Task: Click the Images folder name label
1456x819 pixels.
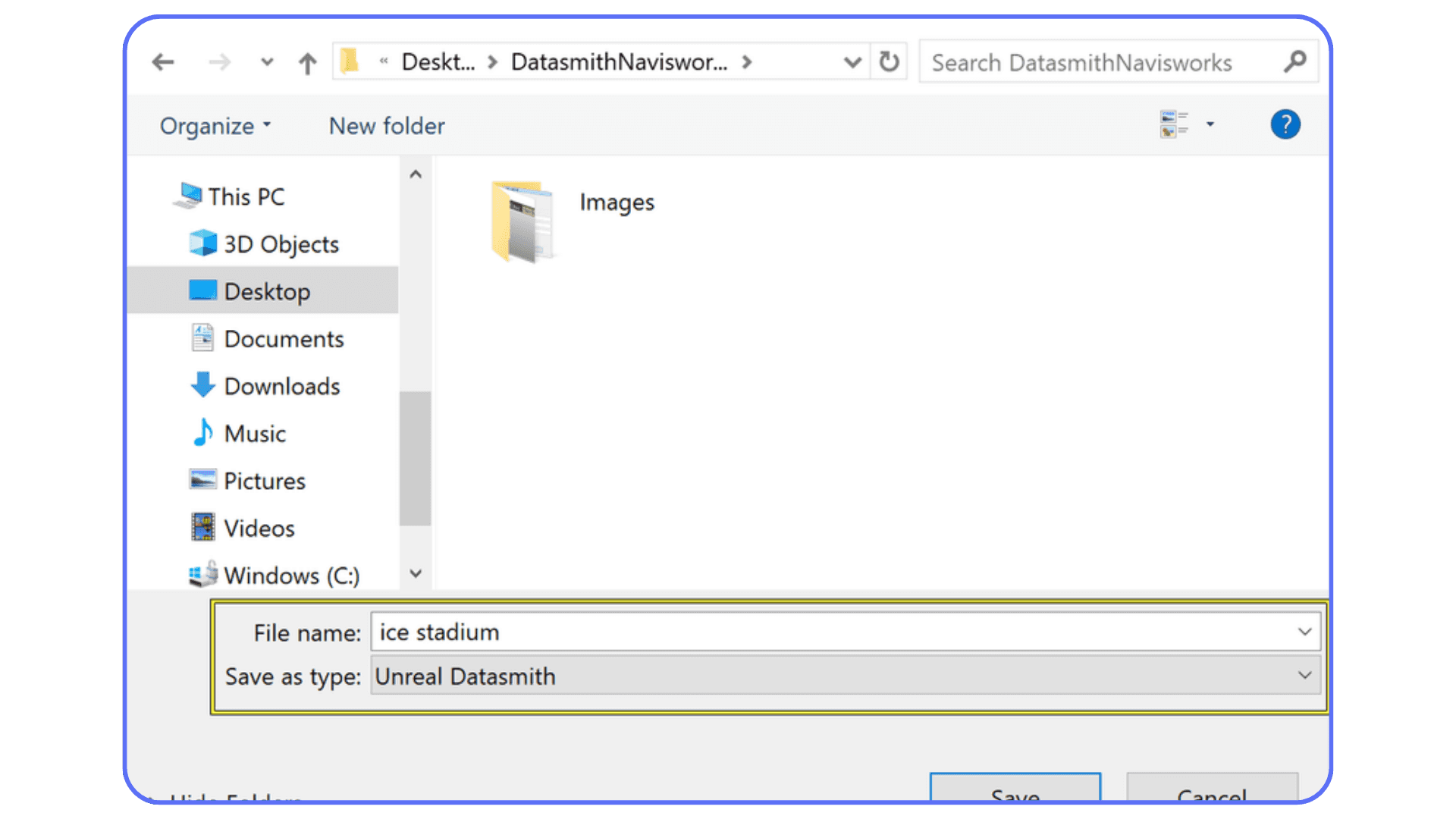Action: coord(617,202)
